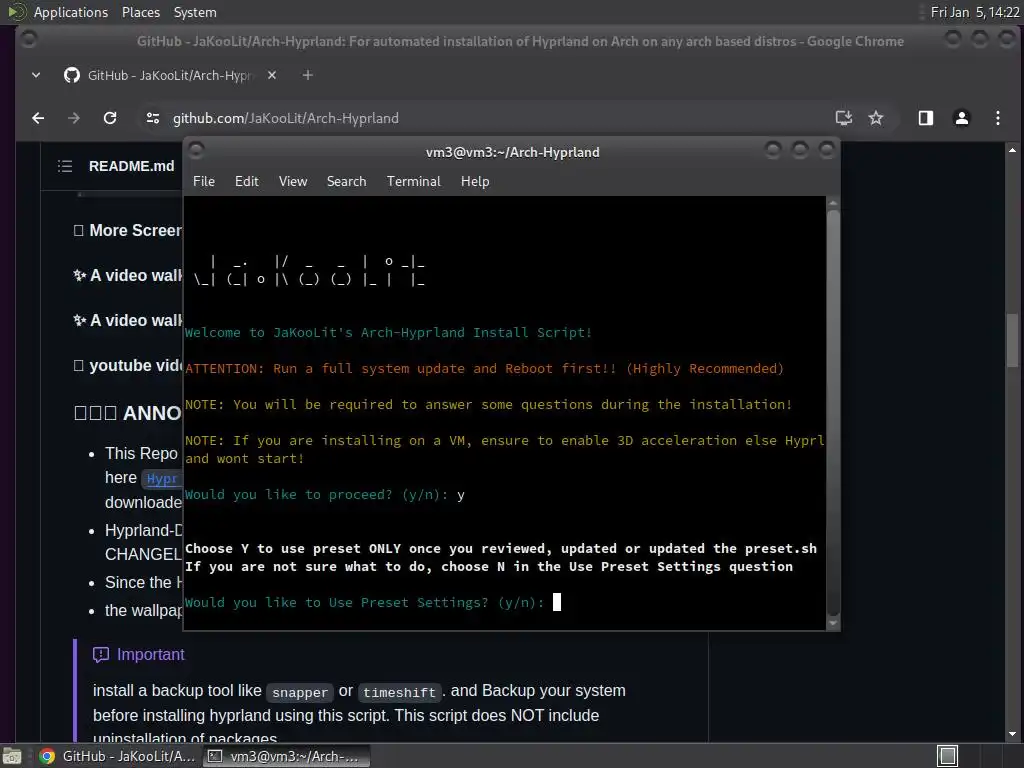Click the show desktop icon in bottom panel

pos(12,756)
